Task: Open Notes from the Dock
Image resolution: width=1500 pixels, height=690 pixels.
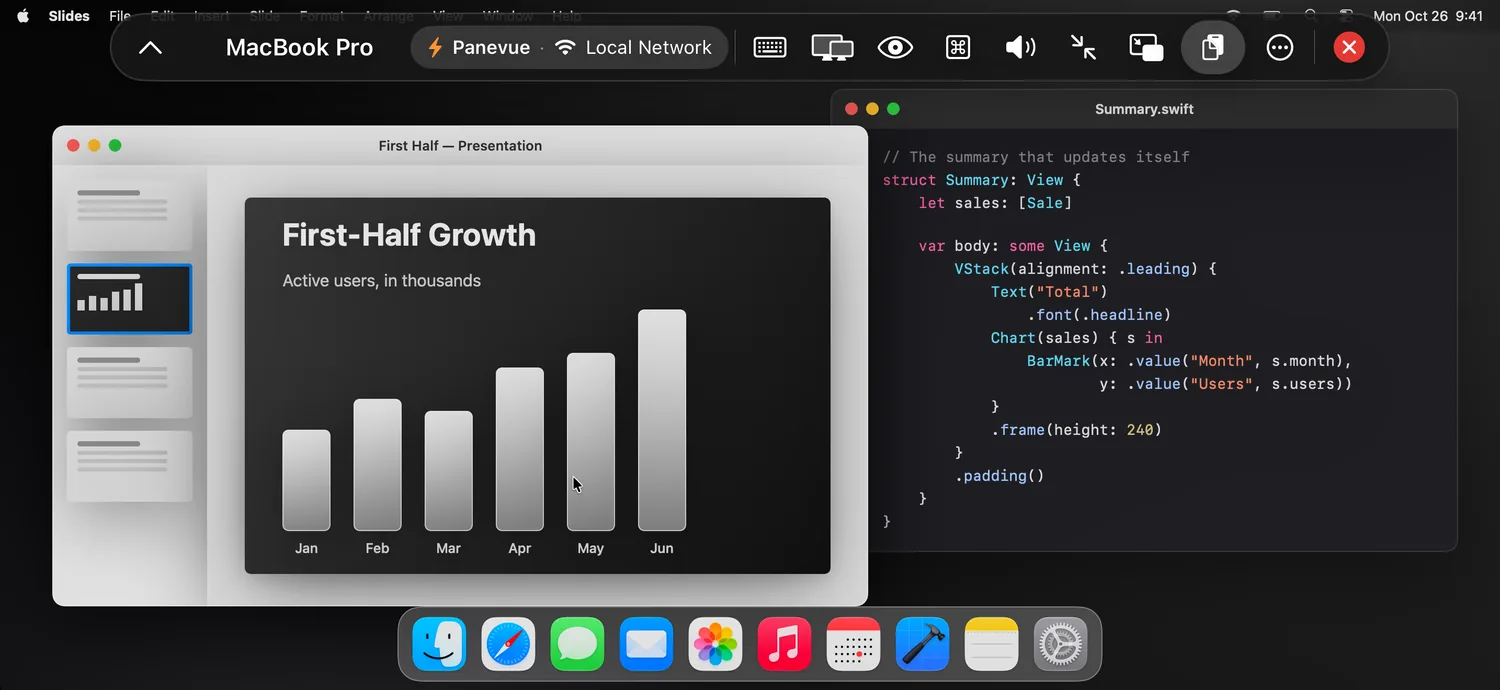Action: 991,644
